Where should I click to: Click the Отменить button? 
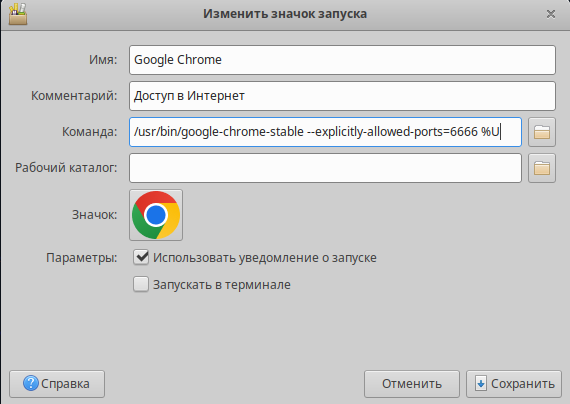point(412,384)
